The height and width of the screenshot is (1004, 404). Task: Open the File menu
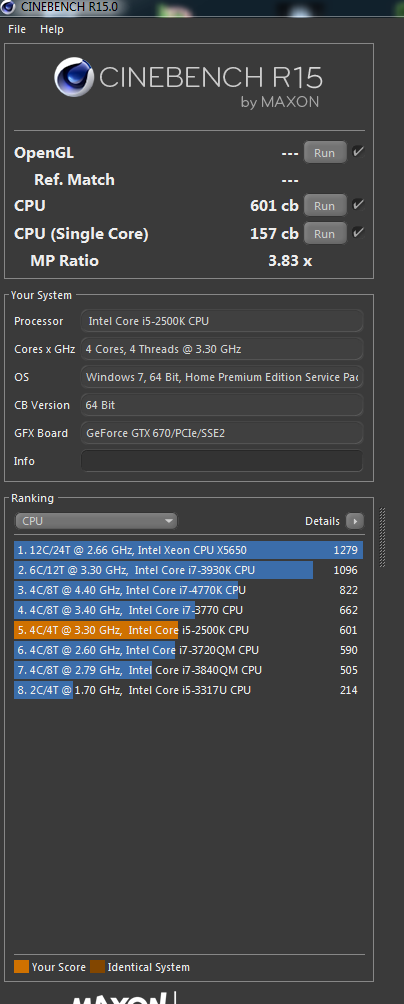[x=17, y=29]
